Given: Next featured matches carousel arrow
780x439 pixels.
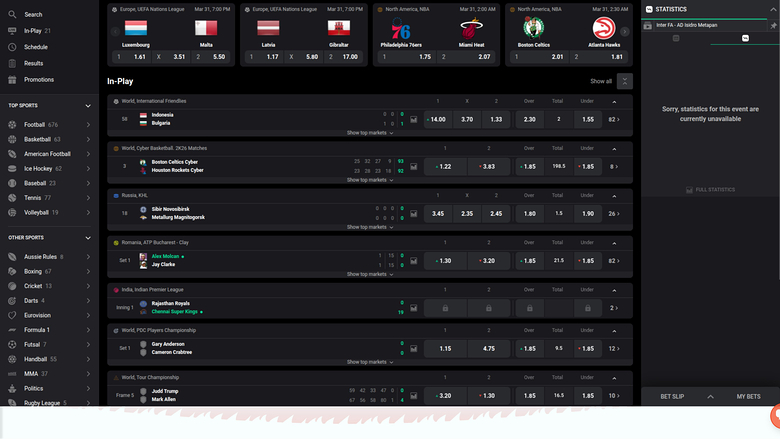Looking at the screenshot, I should (624, 32).
